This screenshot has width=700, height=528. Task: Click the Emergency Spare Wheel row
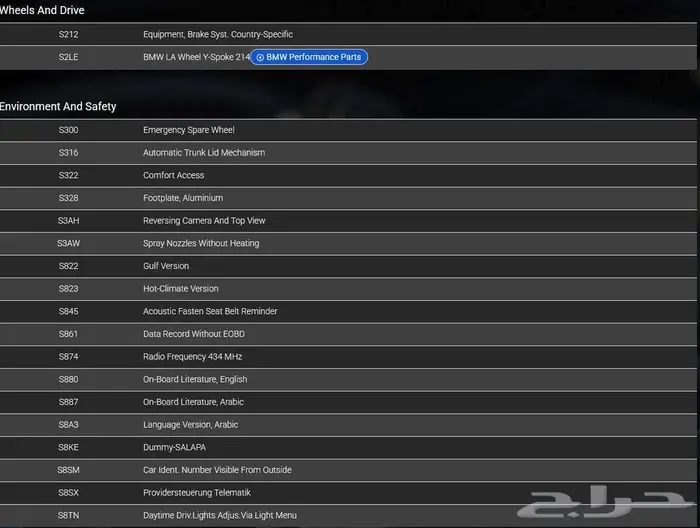(x=188, y=130)
